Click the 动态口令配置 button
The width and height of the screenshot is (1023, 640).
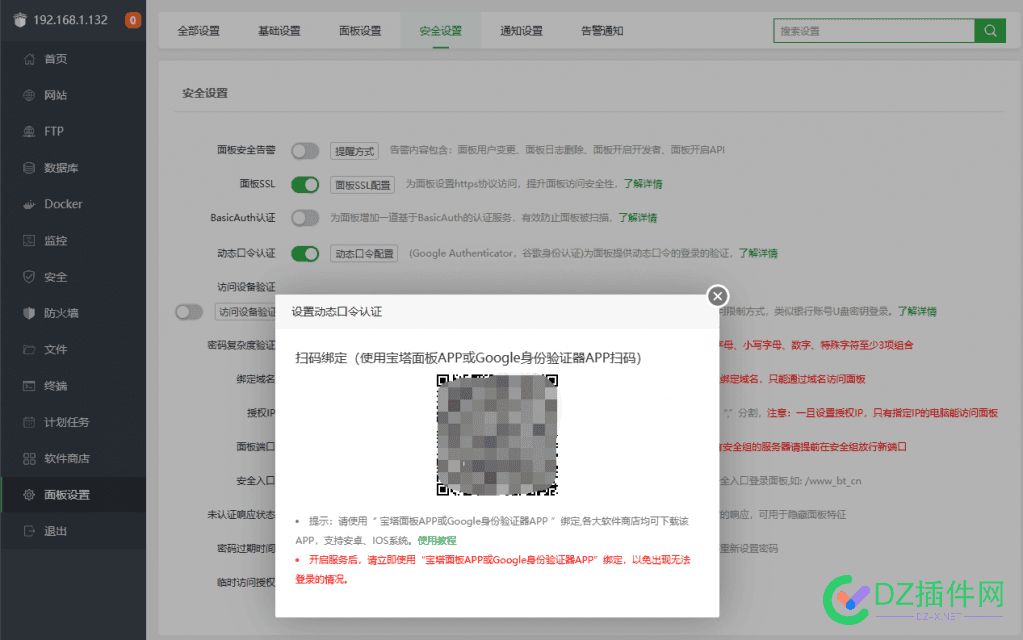(364, 253)
